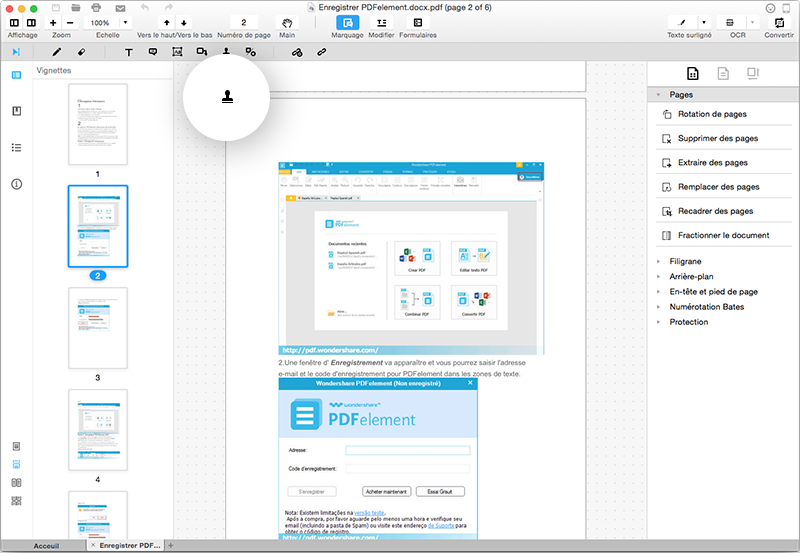Show the bookmarks panel in left sidebar
The height and width of the screenshot is (553, 800).
(16, 111)
